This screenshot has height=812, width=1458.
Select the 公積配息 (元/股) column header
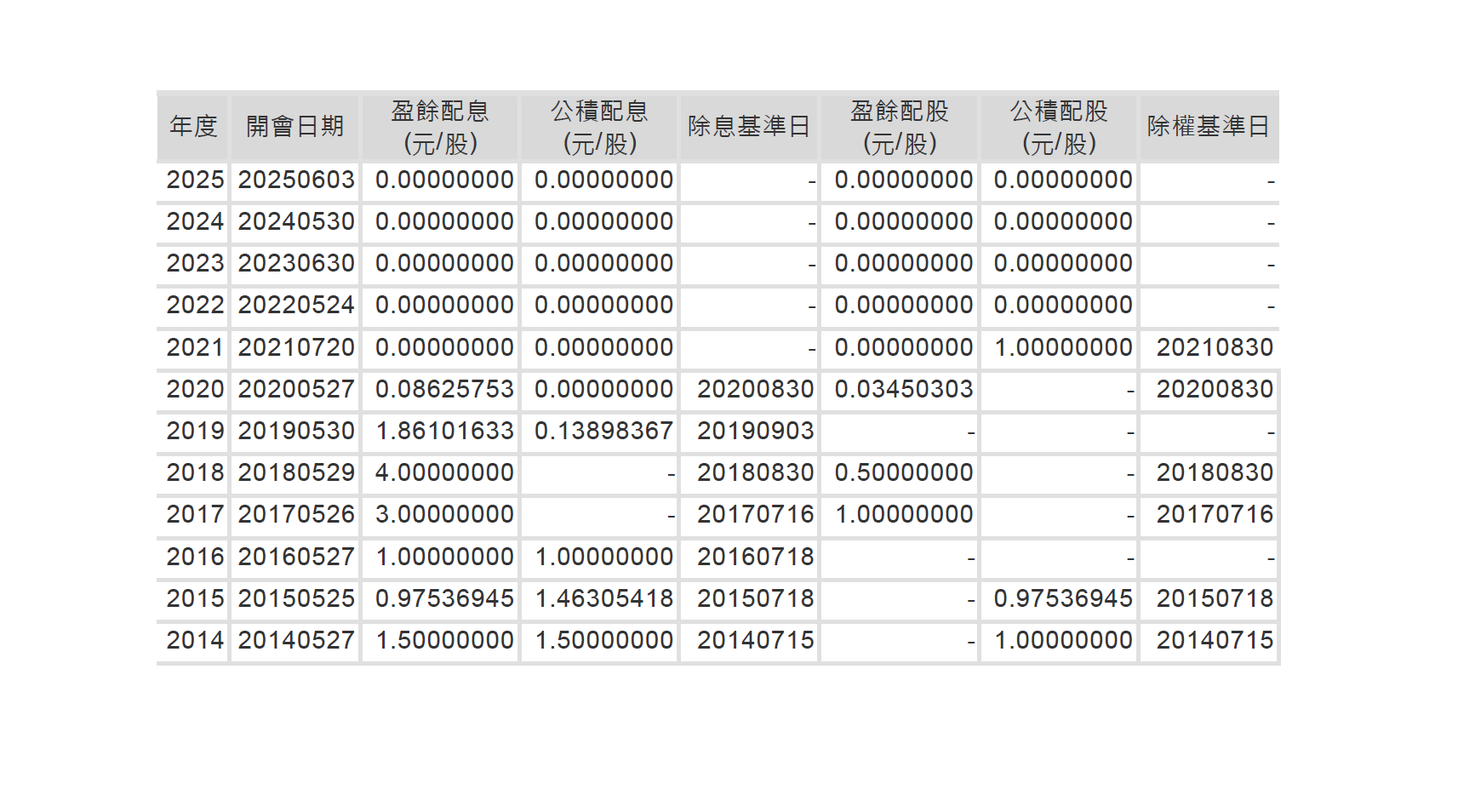599,127
